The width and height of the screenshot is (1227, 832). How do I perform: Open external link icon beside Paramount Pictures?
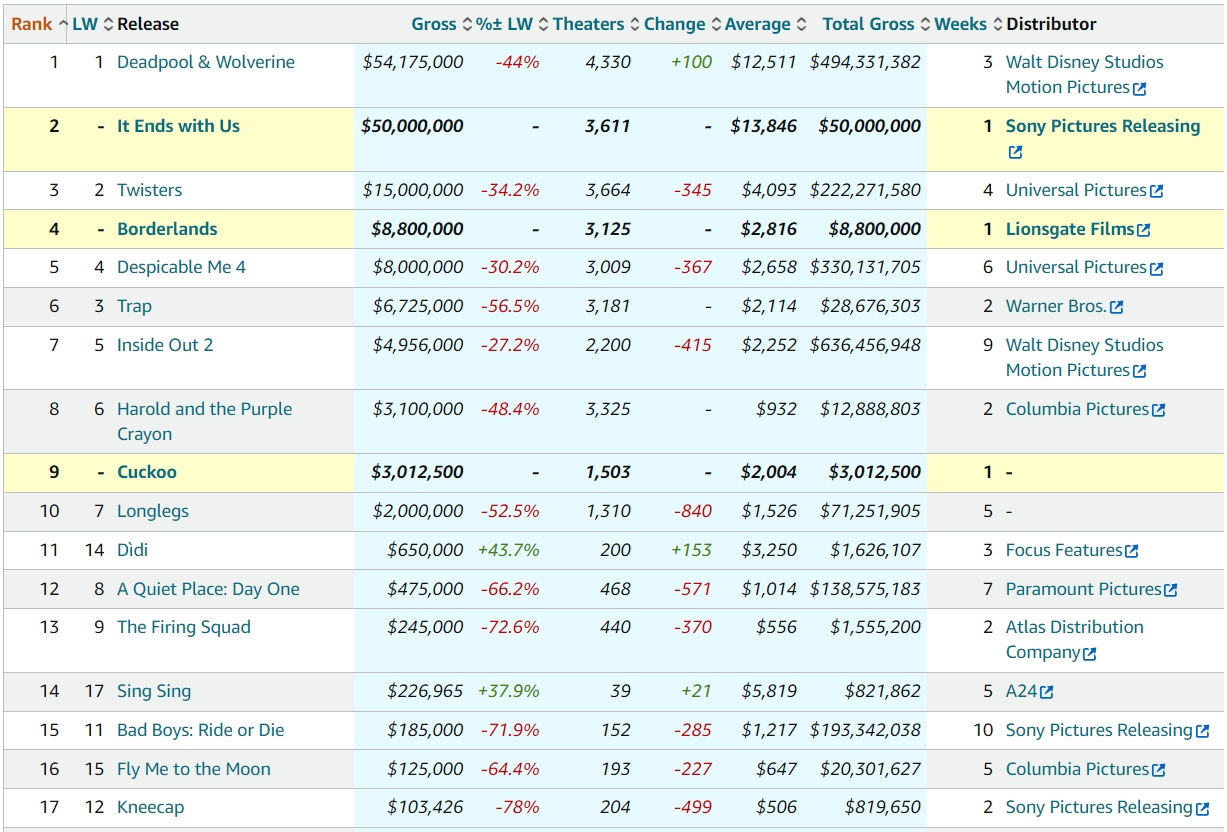click(1170, 591)
